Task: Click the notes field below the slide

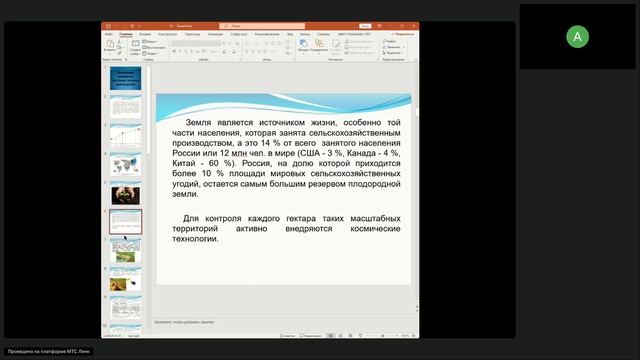Action: click(x=284, y=322)
